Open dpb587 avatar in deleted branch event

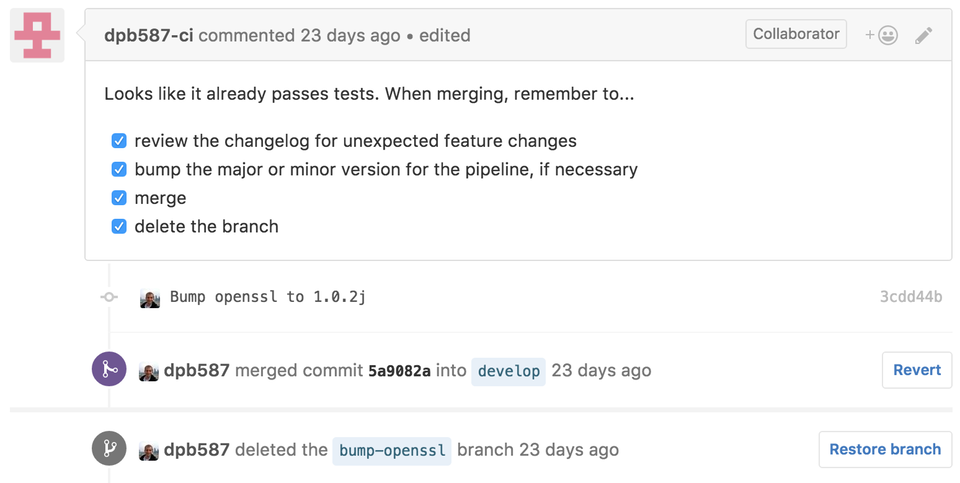coord(149,451)
